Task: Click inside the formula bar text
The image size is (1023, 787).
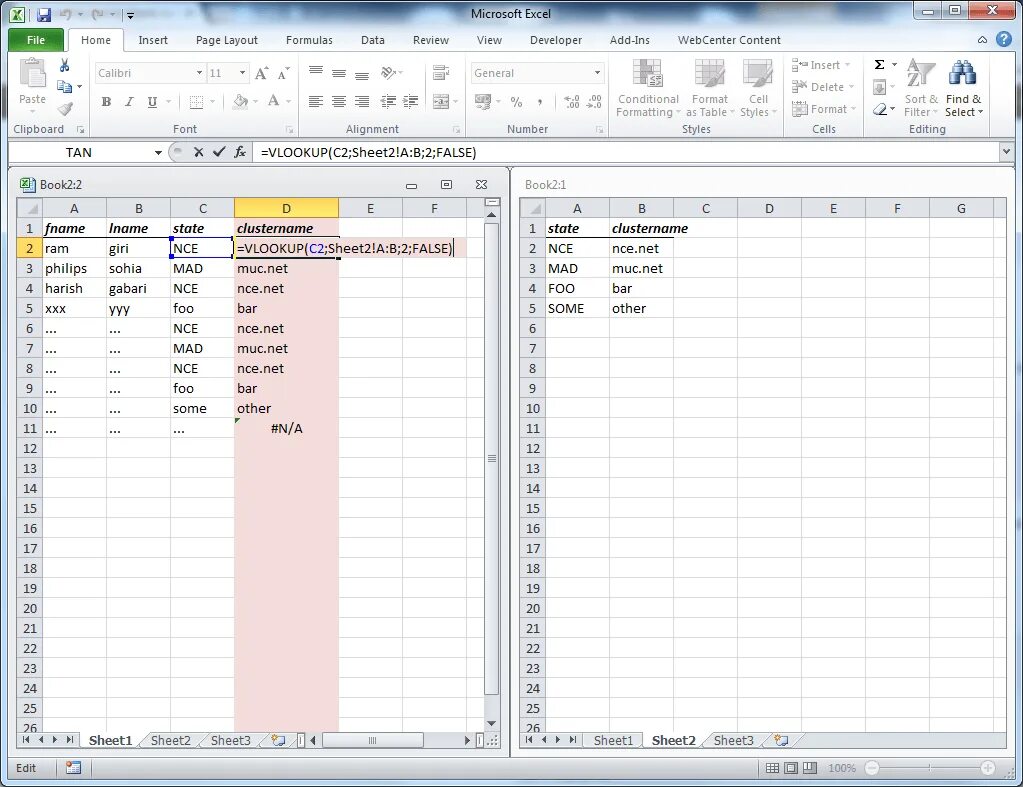Action: pos(369,153)
